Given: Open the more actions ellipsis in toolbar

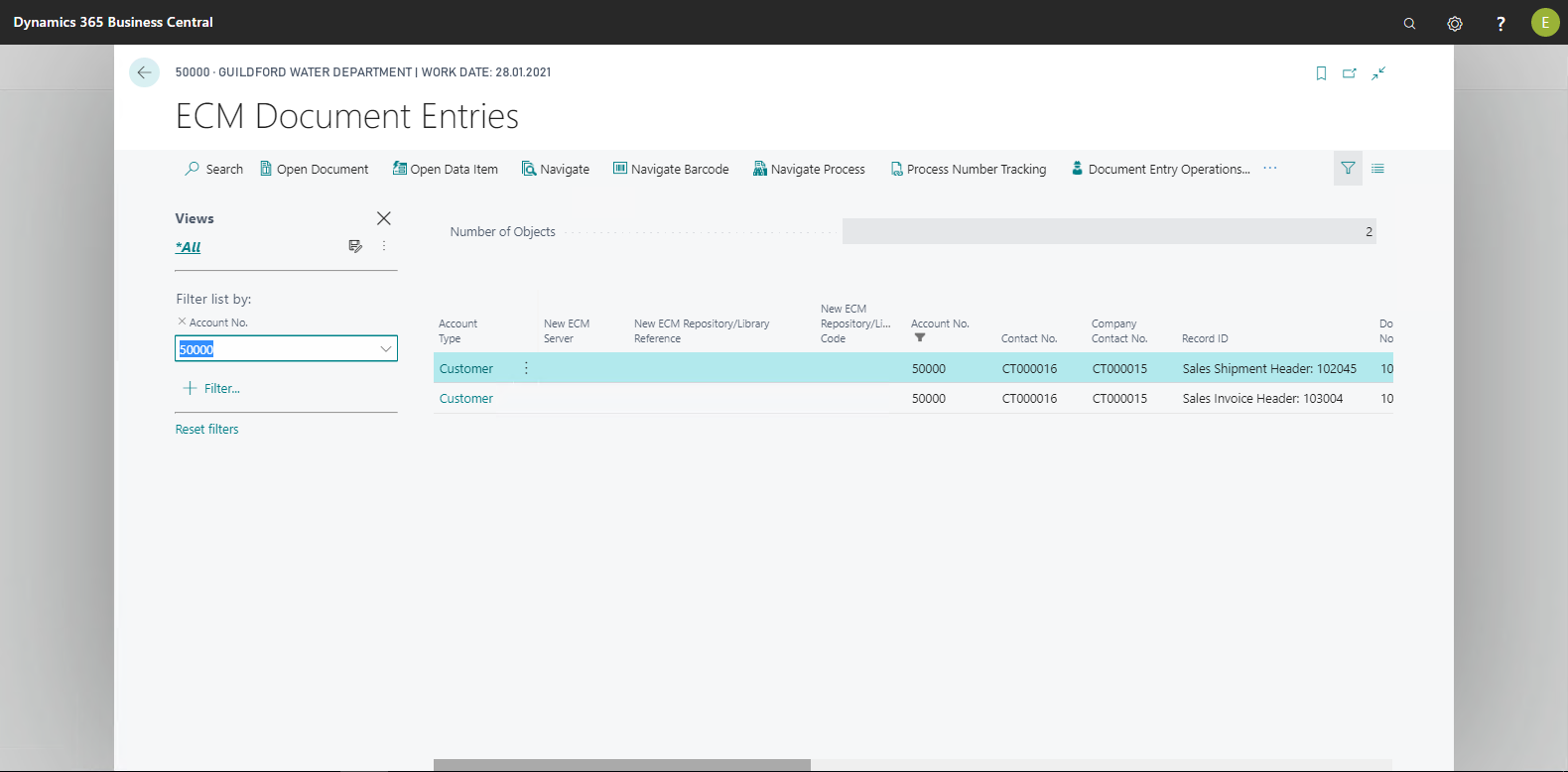Looking at the screenshot, I should click(1270, 169).
